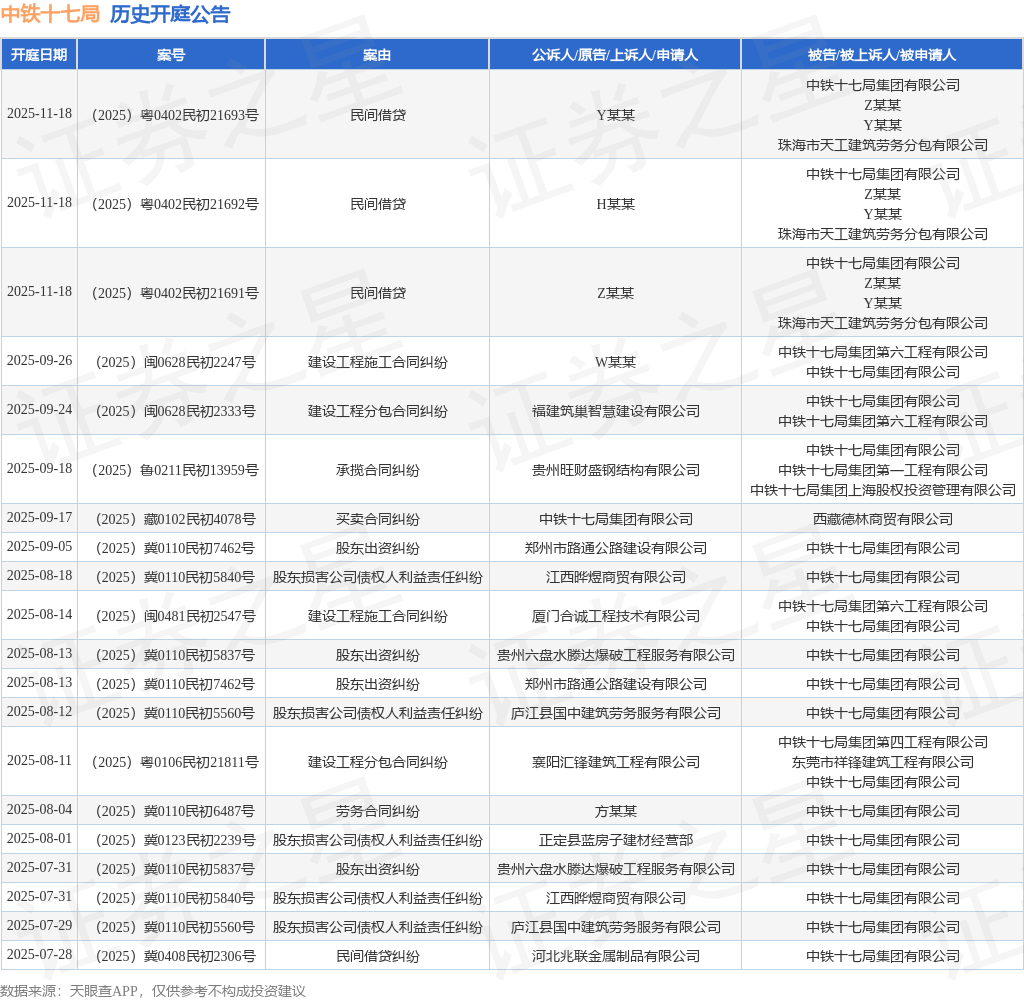Click date 2025-08-04 cell

(39, 809)
